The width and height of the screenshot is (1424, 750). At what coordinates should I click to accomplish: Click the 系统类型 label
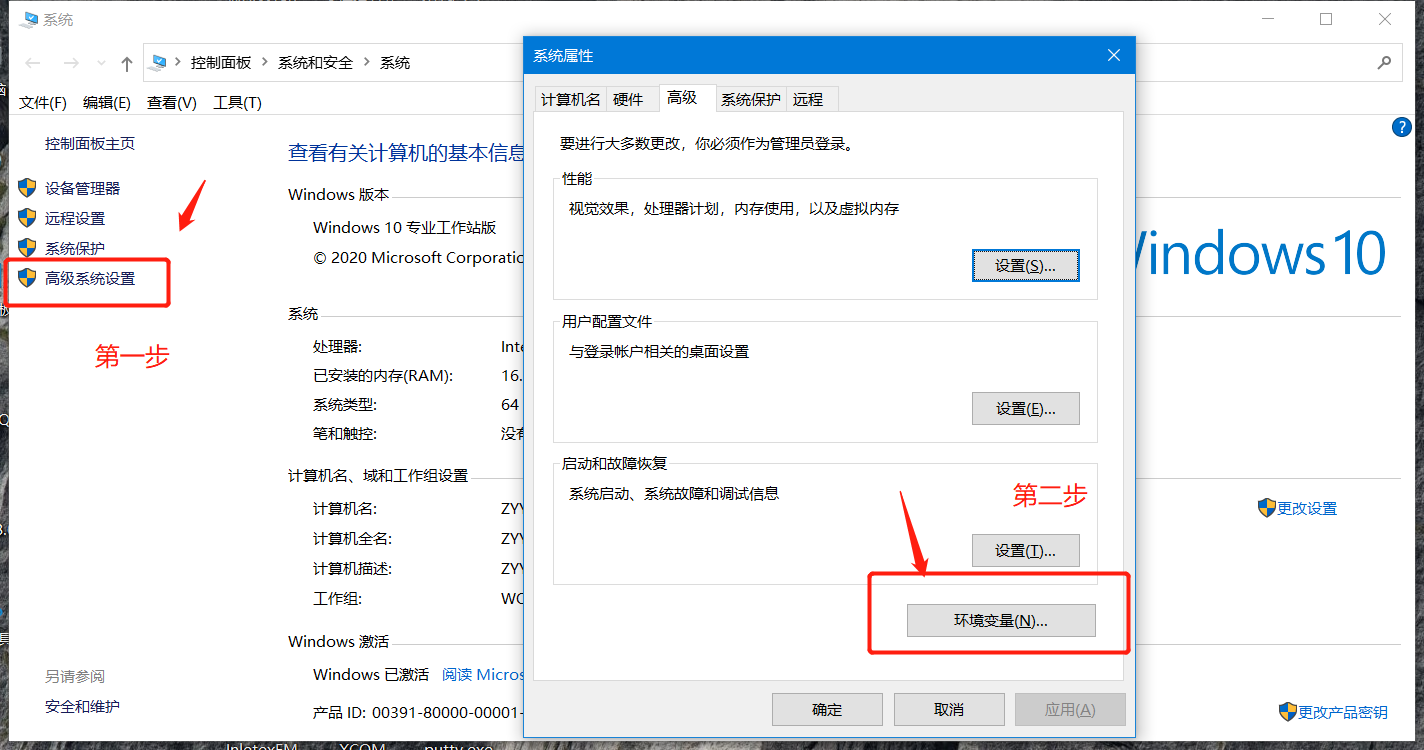coord(345,405)
